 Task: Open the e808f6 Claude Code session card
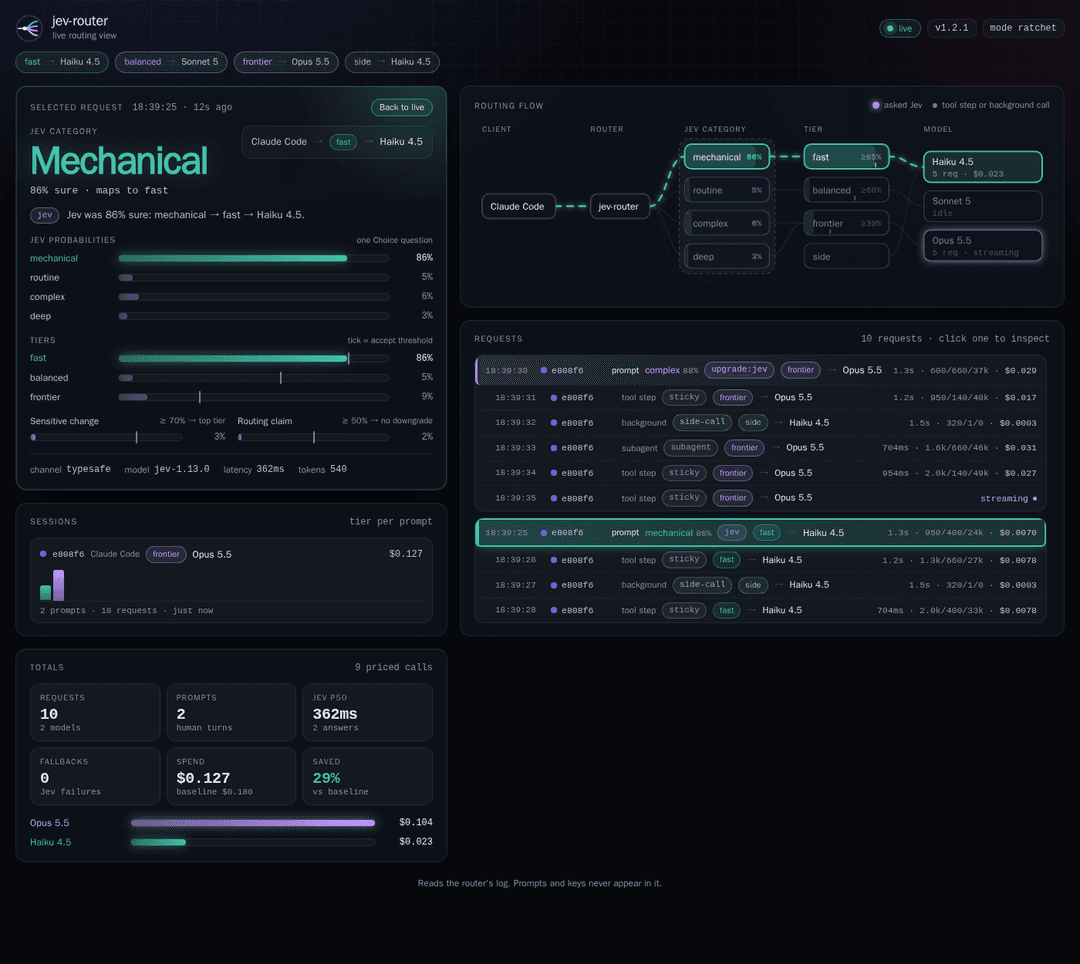231,580
